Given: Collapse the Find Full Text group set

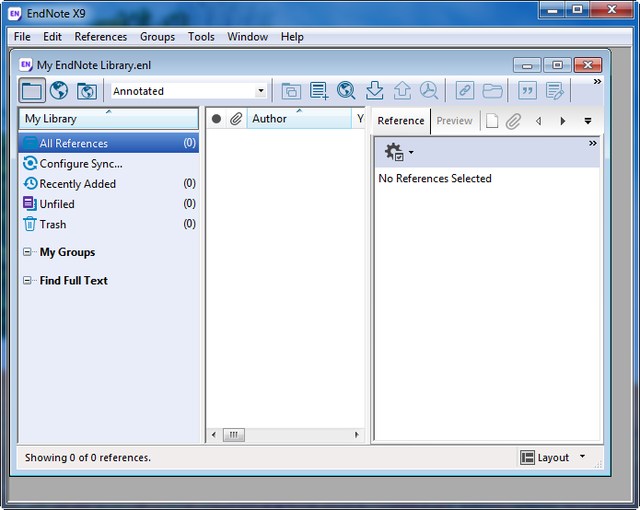Looking at the screenshot, I should [28, 281].
